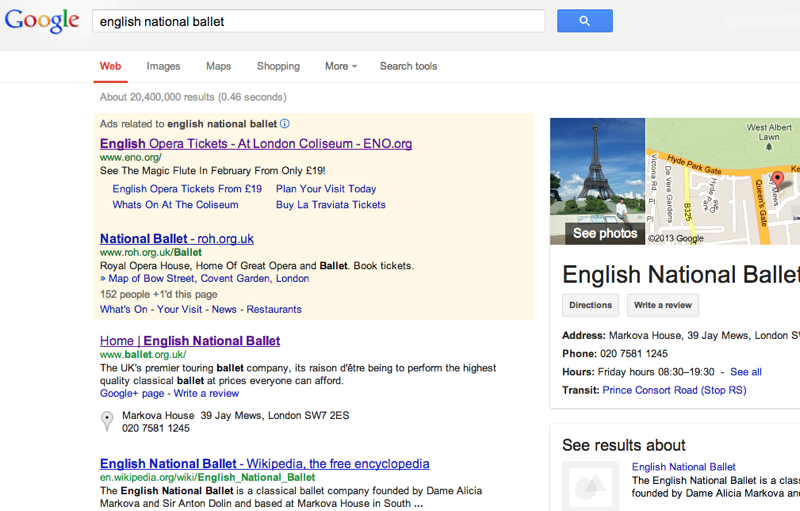The height and width of the screenshot is (511, 800).
Task: Click the Markova House 39 Jay Mews address text
Action: (x=235, y=415)
